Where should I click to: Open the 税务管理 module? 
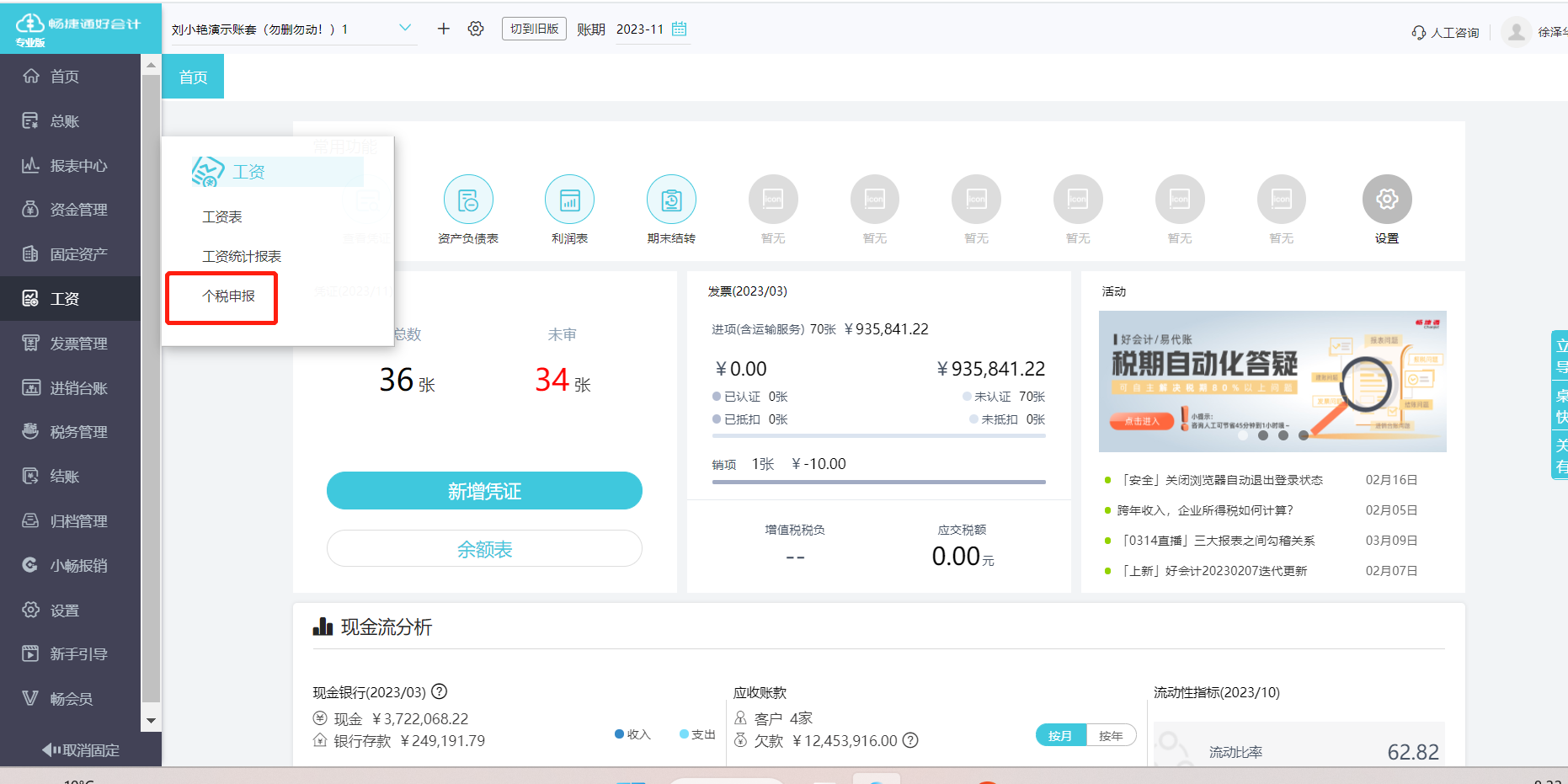coord(72,431)
